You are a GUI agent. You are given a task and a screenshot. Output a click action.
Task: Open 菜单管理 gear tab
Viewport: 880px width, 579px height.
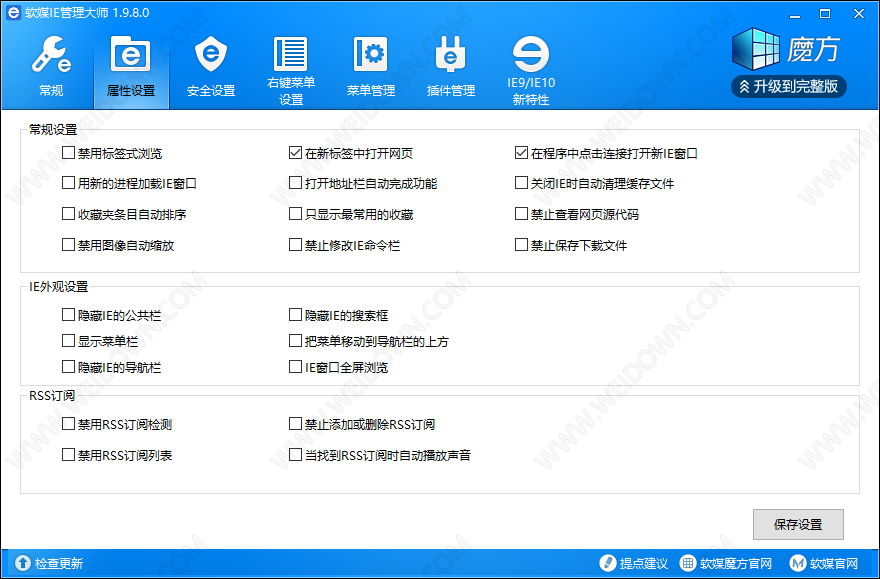point(371,66)
